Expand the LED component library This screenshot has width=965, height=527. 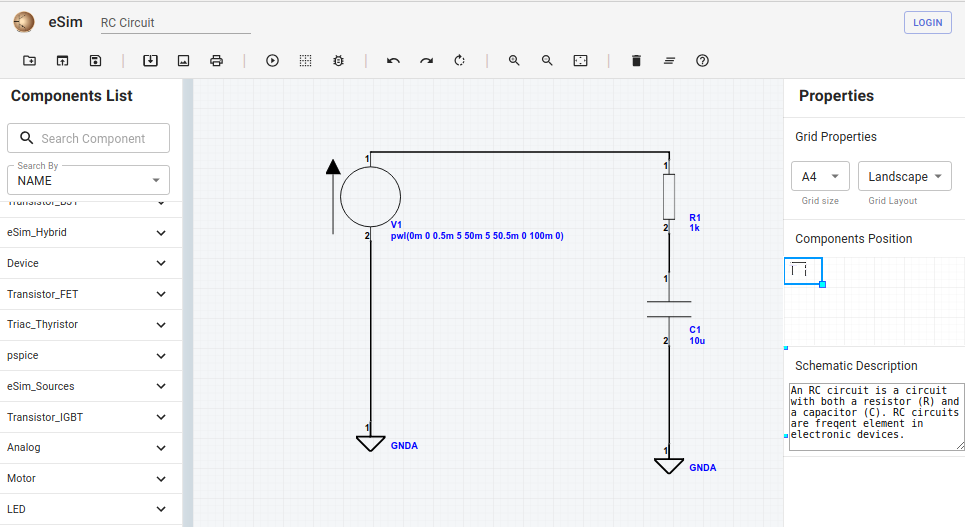click(x=91, y=509)
